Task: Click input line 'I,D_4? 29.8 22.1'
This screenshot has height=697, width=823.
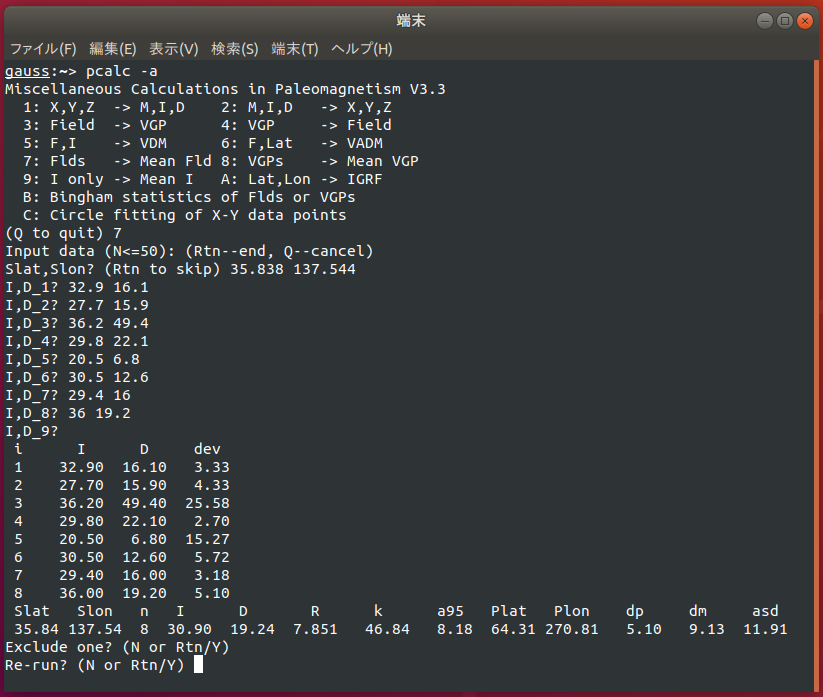Action: [77, 342]
